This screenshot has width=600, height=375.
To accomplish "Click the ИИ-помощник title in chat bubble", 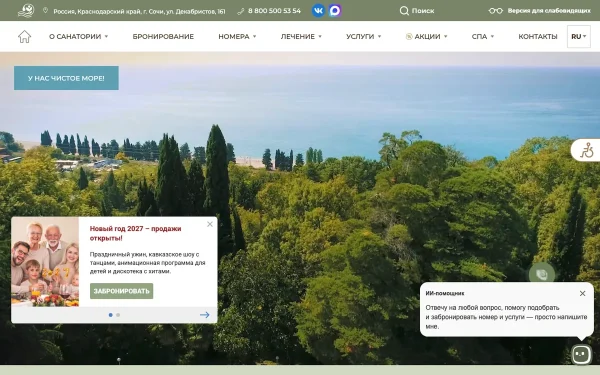I will pos(445,293).
